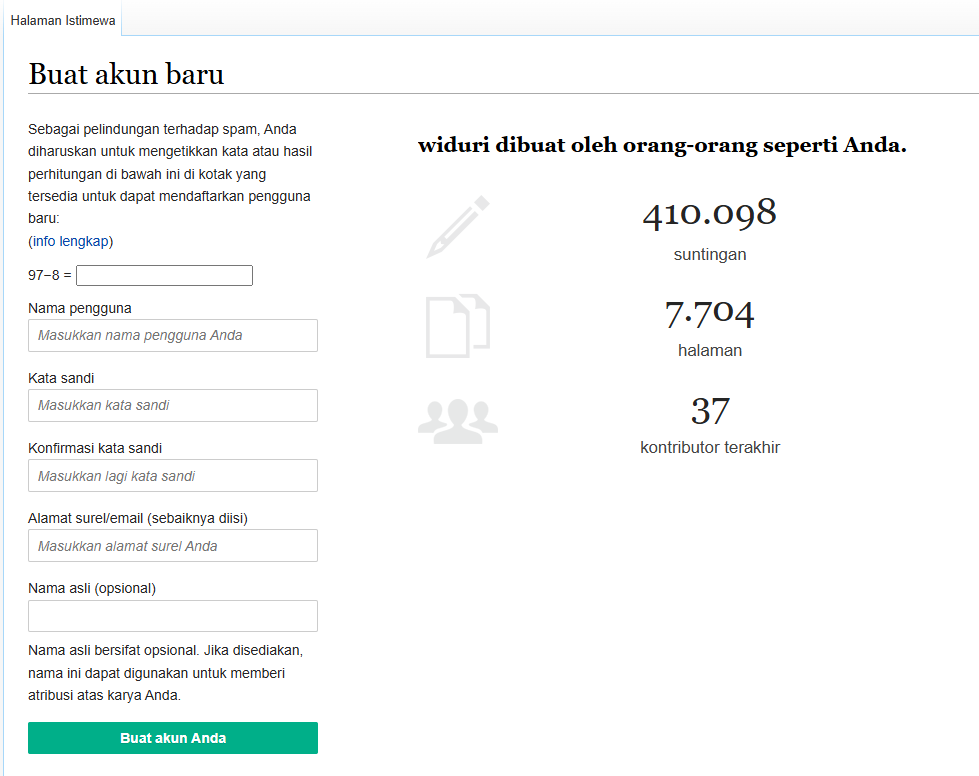Screen dimensions: 979x776
Task: Focus the captcha answer field for 97−8
Action: pos(164,275)
